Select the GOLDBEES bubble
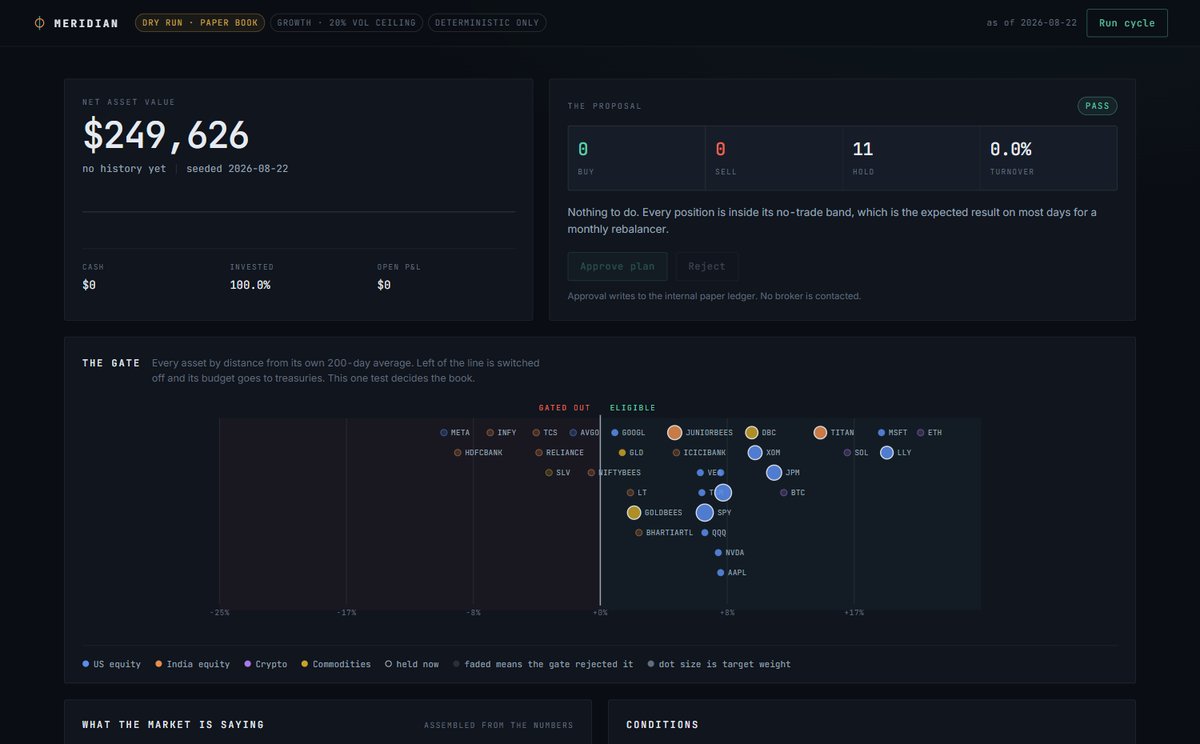Image resolution: width=1200 pixels, height=744 pixels. coord(634,513)
